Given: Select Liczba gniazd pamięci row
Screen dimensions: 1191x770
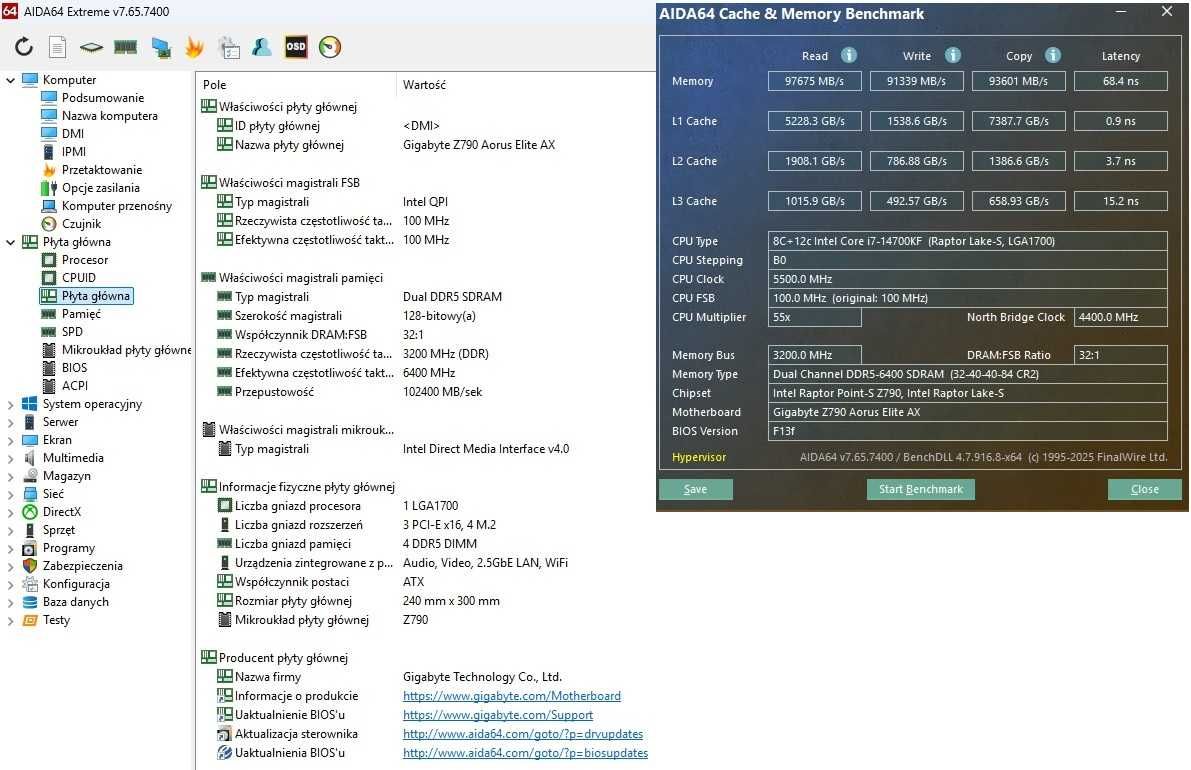Looking at the screenshot, I should (425, 544).
